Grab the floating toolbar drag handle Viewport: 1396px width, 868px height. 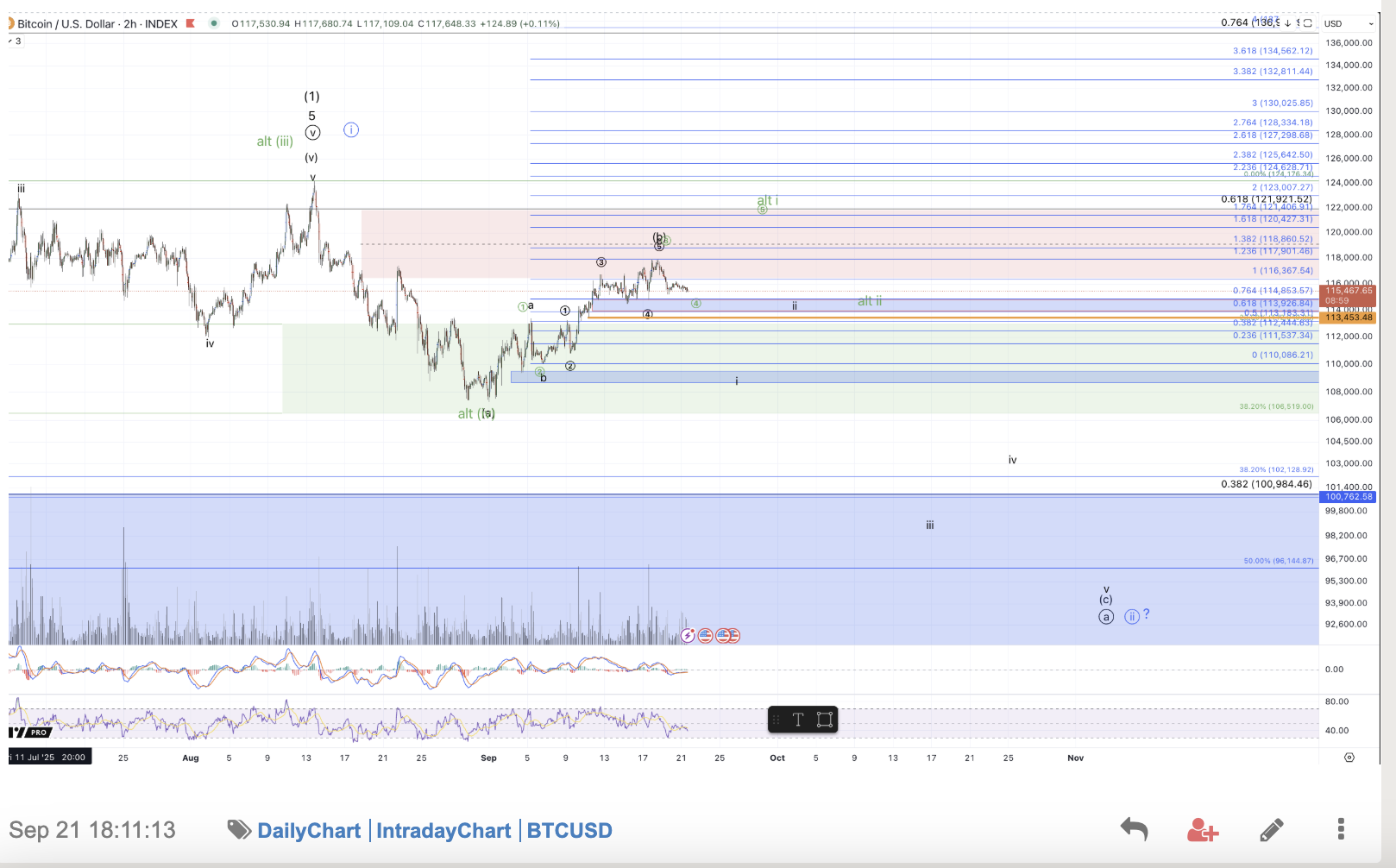776,720
